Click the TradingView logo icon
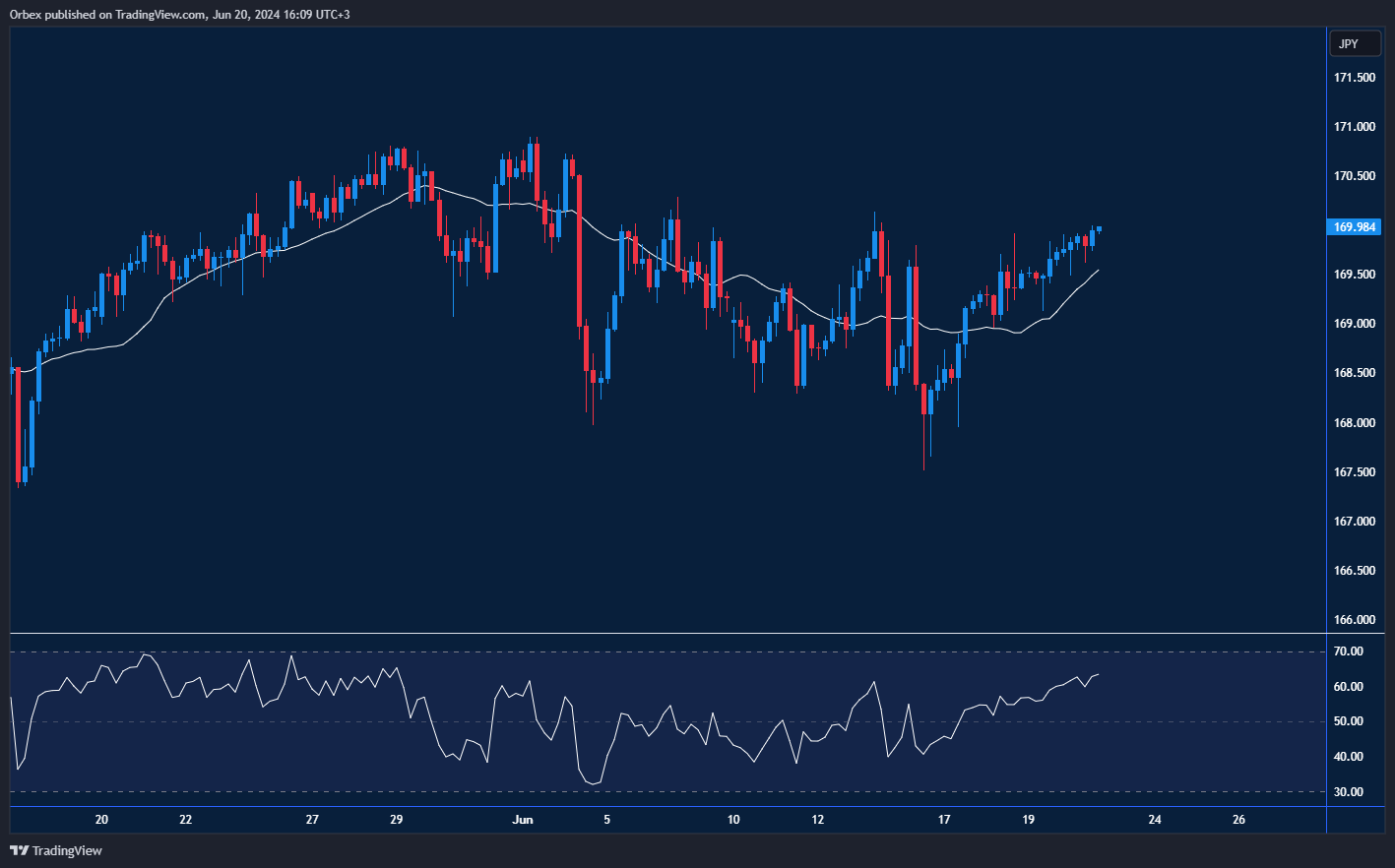1395x868 pixels. (x=20, y=850)
